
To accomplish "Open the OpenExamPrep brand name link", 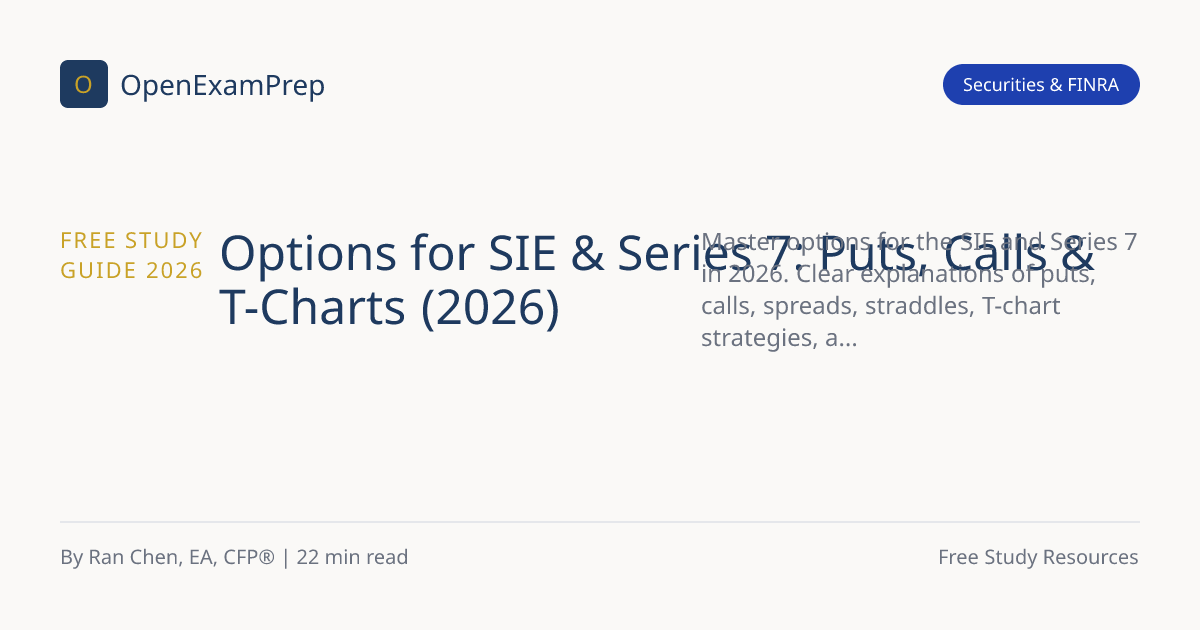I will (222, 86).
